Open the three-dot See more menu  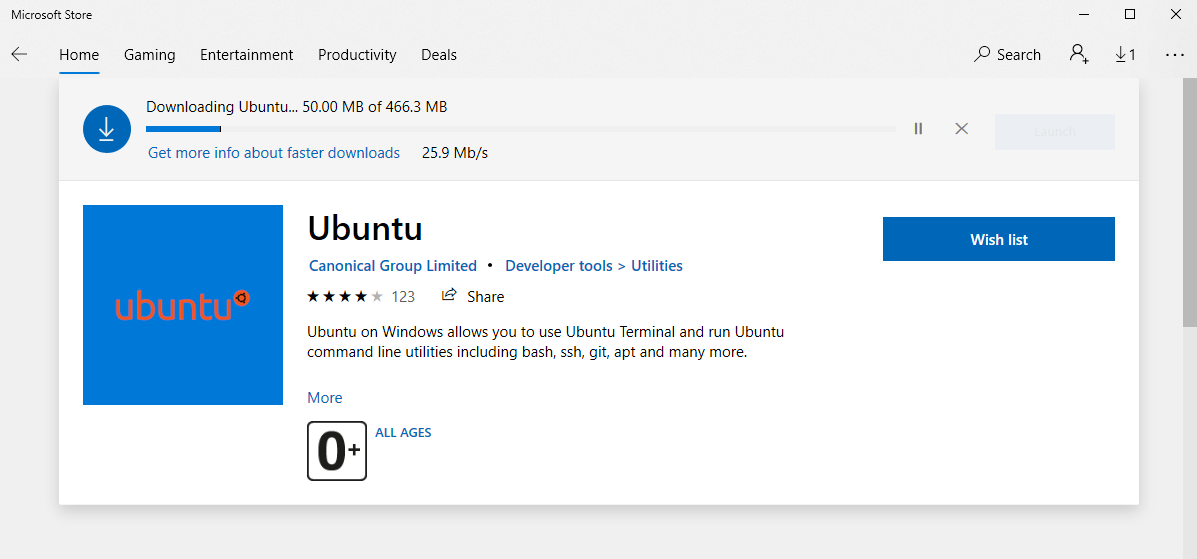click(x=1174, y=55)
